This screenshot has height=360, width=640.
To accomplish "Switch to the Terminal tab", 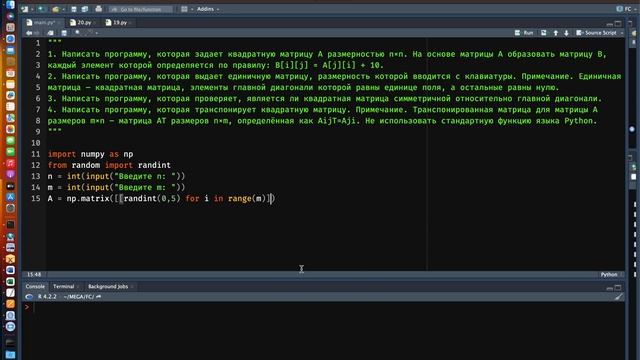I will click(x=64, y=287).
